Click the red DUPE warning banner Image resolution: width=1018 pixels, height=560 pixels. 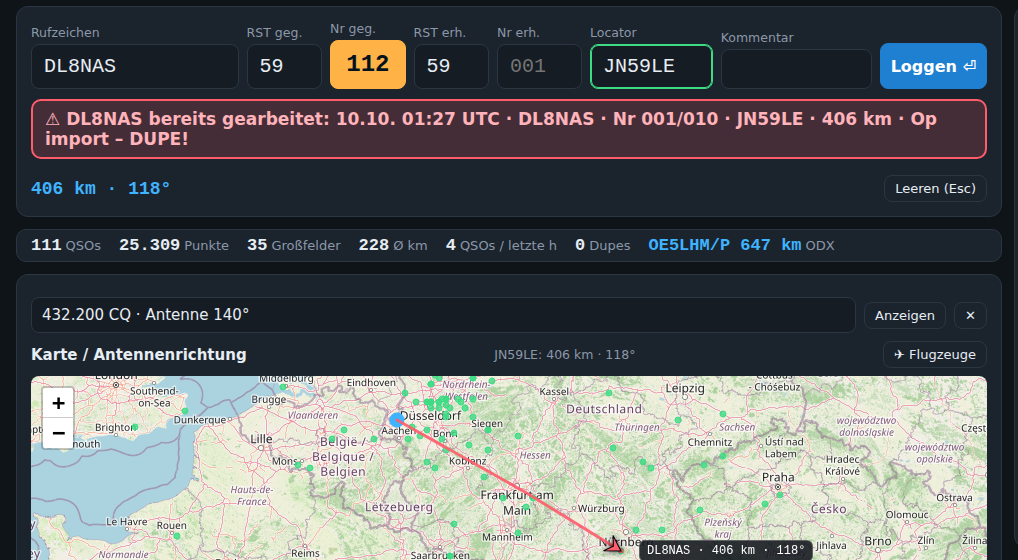pyautogui.click(x=509, y=129)
